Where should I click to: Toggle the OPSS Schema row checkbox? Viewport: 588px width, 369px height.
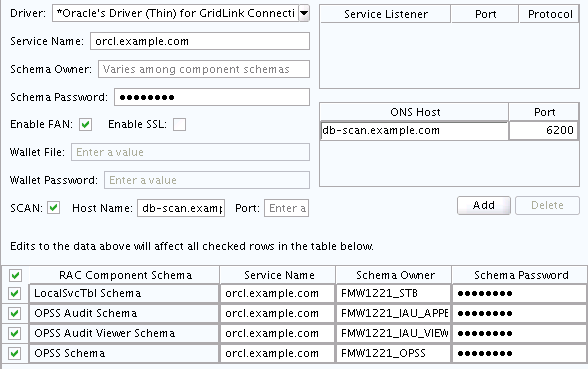[x=15, y=353]
